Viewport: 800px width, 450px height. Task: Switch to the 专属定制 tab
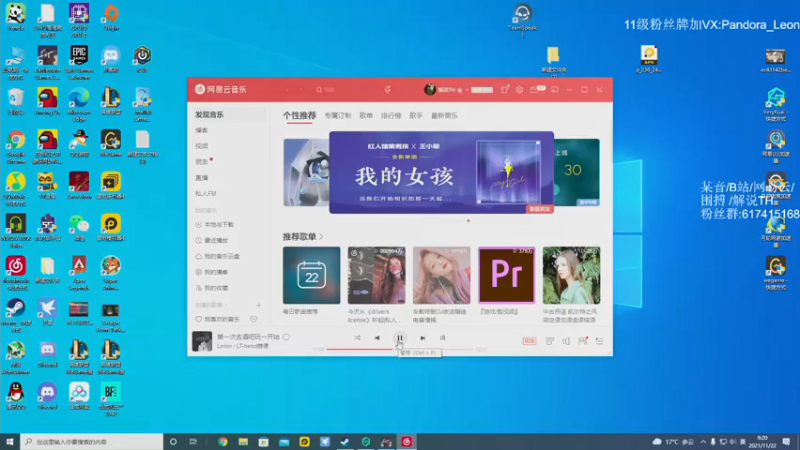point(338,116)
